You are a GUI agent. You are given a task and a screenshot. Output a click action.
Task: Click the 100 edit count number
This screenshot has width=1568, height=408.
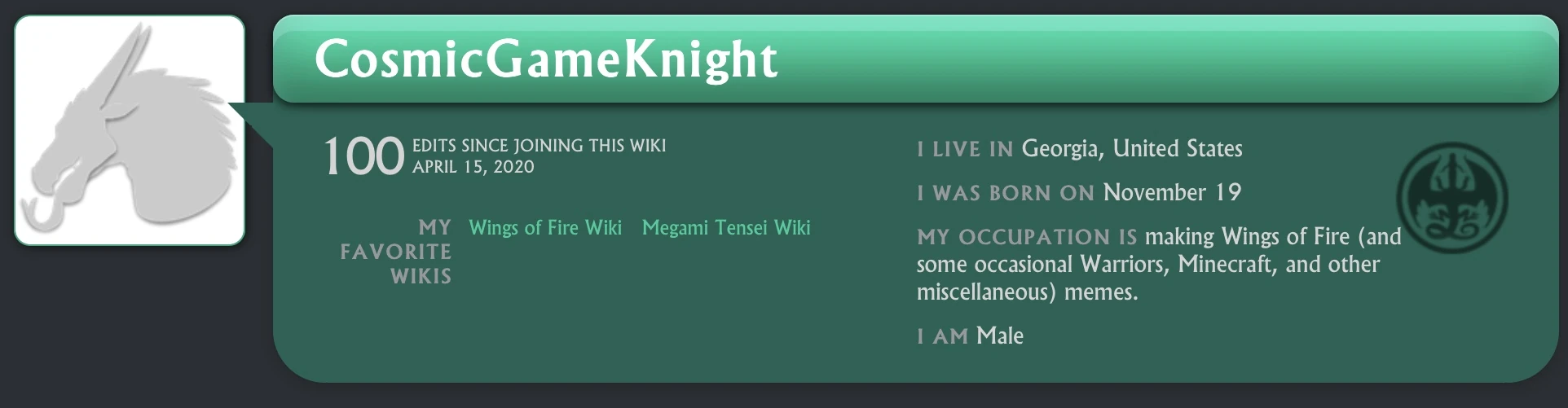pos(363,156)
